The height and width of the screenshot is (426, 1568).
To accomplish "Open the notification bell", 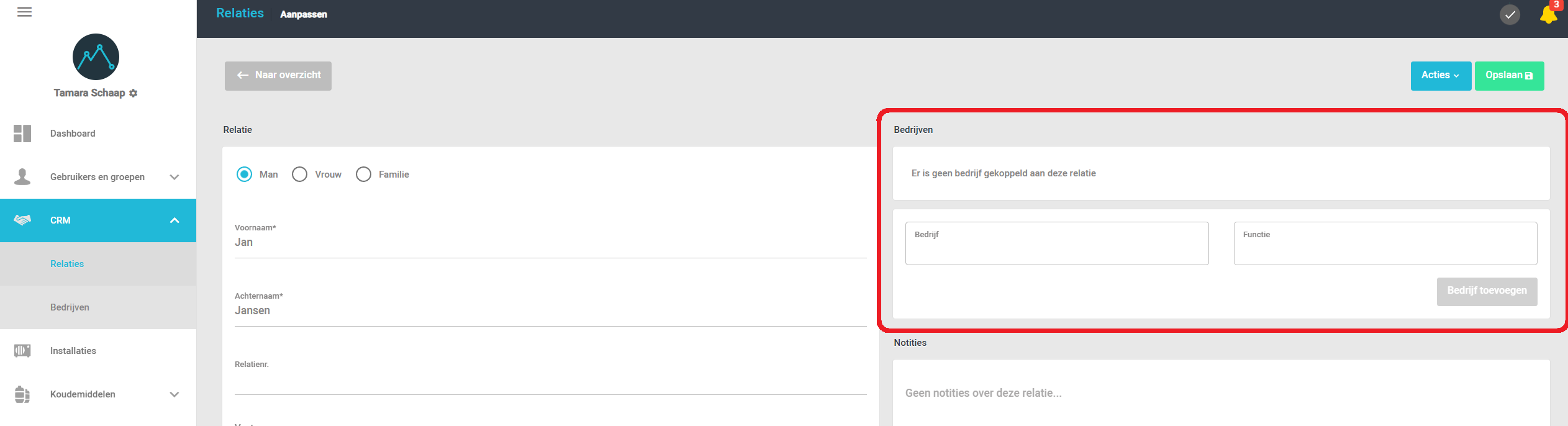I will [1548, 14].
